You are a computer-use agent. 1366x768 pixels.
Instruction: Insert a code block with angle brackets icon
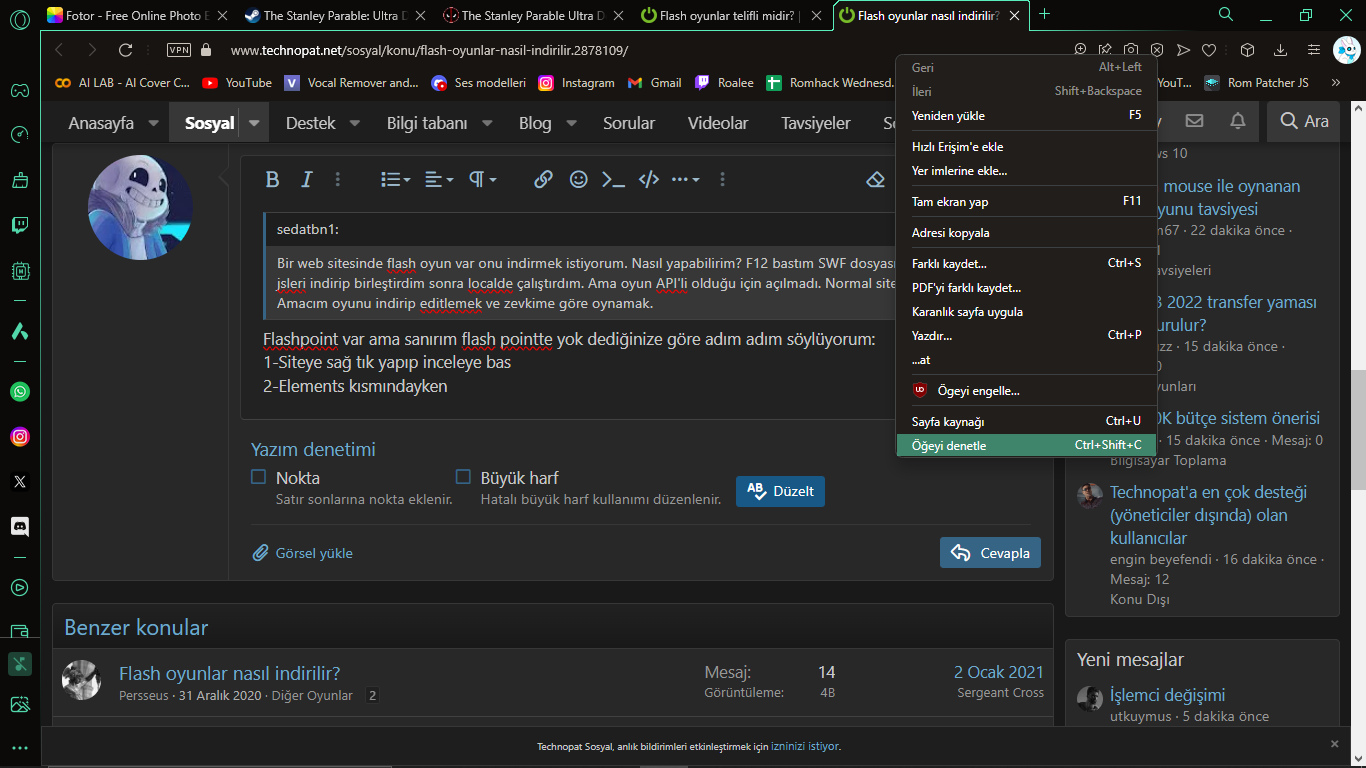point(649,180)
